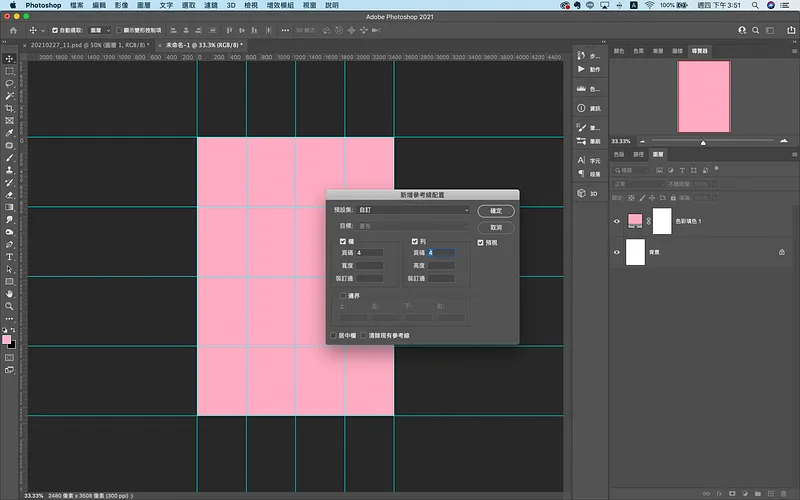Select the Lasso tool
The height and width of the screenshot is (500, 800).
tap(9, 83)
